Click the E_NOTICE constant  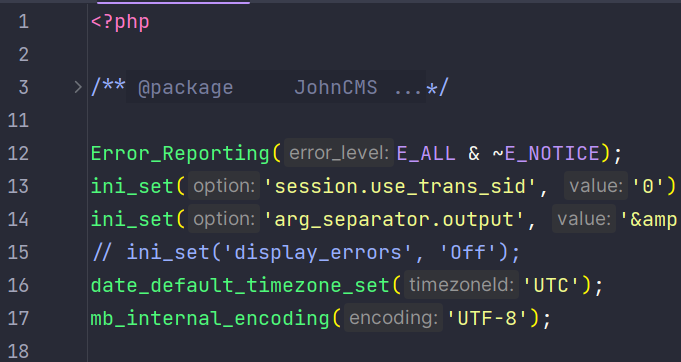click(552, 153)
